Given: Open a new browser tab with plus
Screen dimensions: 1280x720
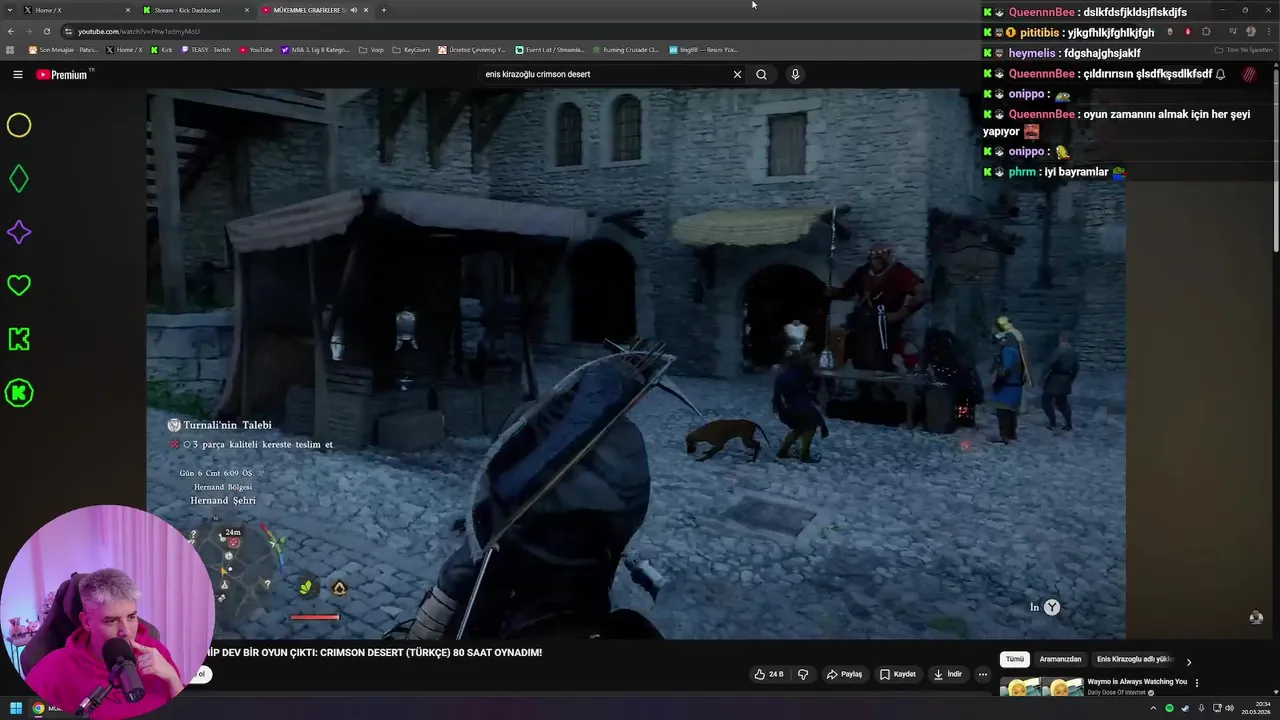Looking at the screenshot, I should tap(383, 10).
